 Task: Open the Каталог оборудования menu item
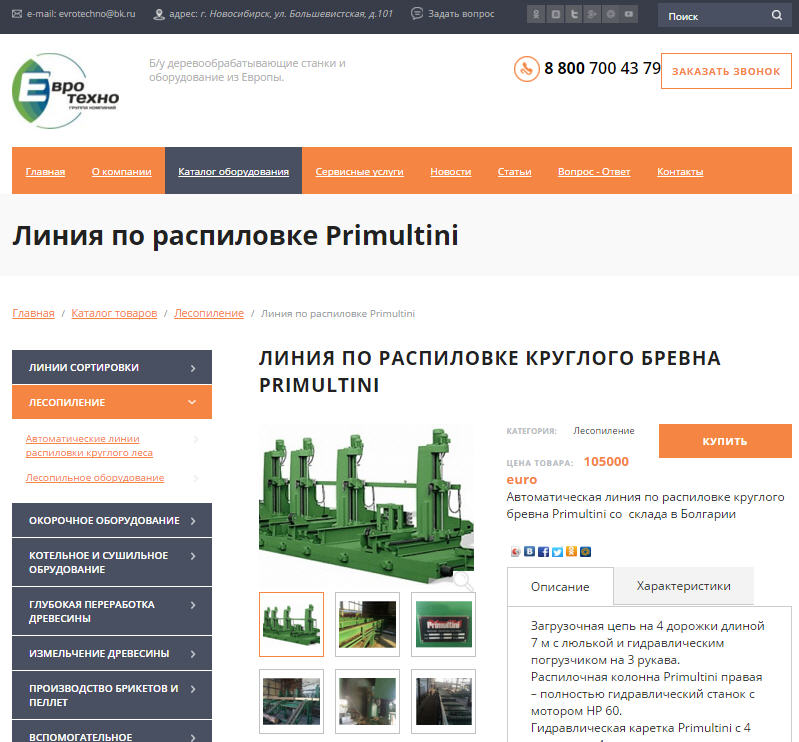tap(233, 172)
